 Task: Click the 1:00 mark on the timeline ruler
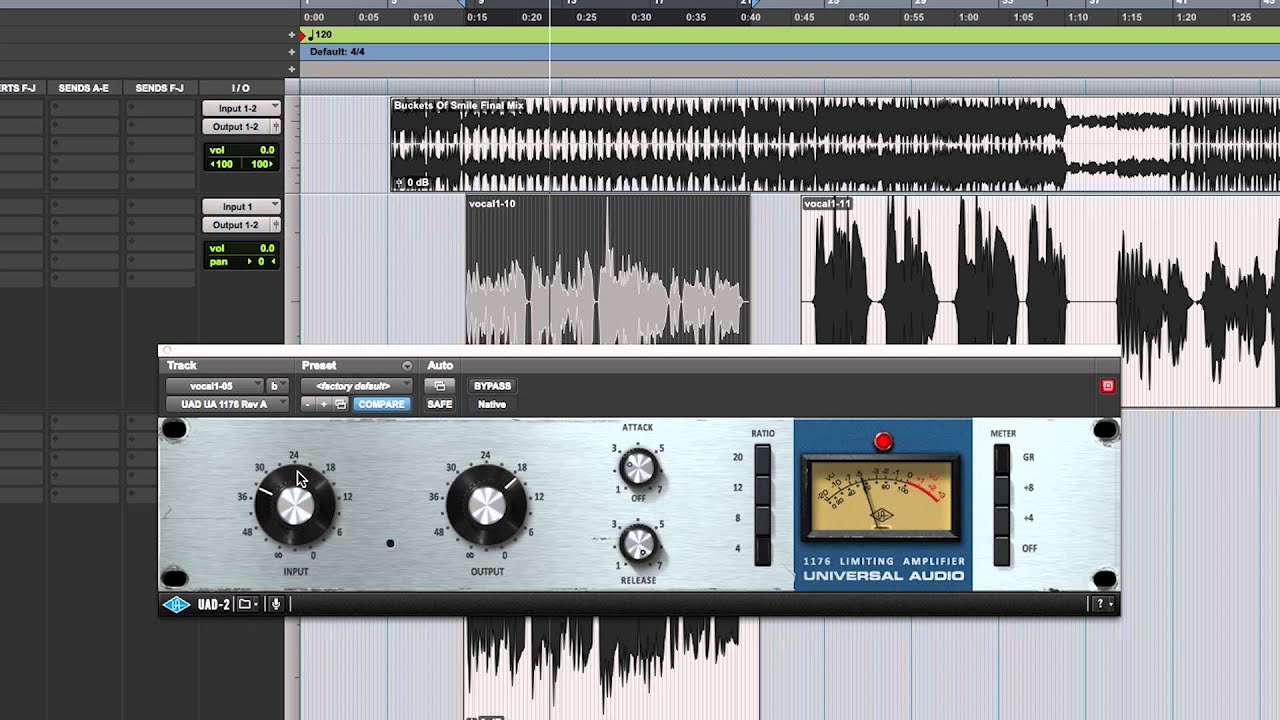pyautogui.click(x=969, y=17)
